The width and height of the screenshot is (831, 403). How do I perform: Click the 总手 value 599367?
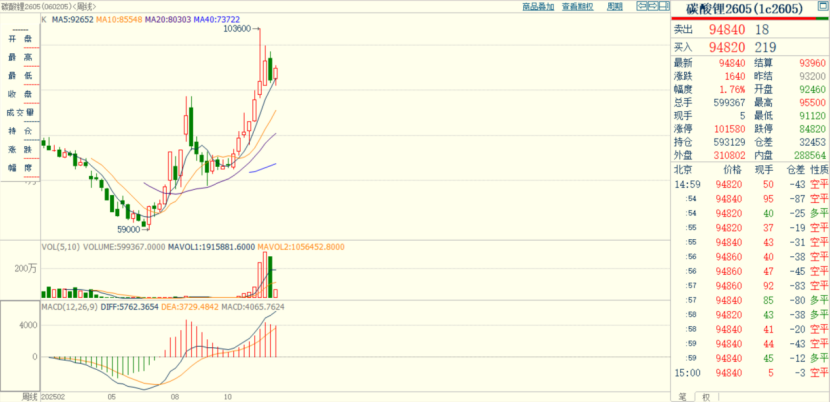point(729,103)
